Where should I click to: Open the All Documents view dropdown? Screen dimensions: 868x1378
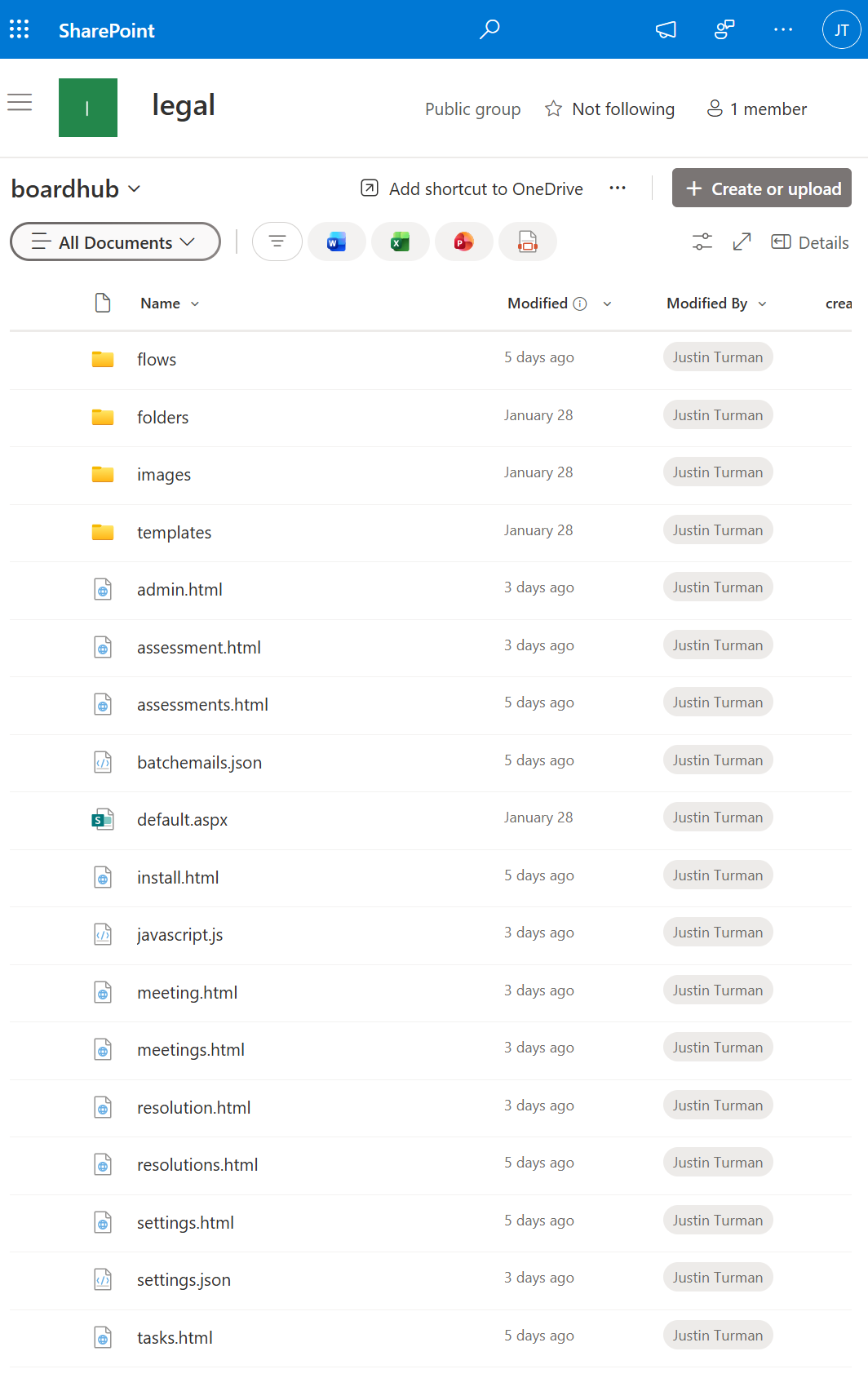[x=115, y=242]
